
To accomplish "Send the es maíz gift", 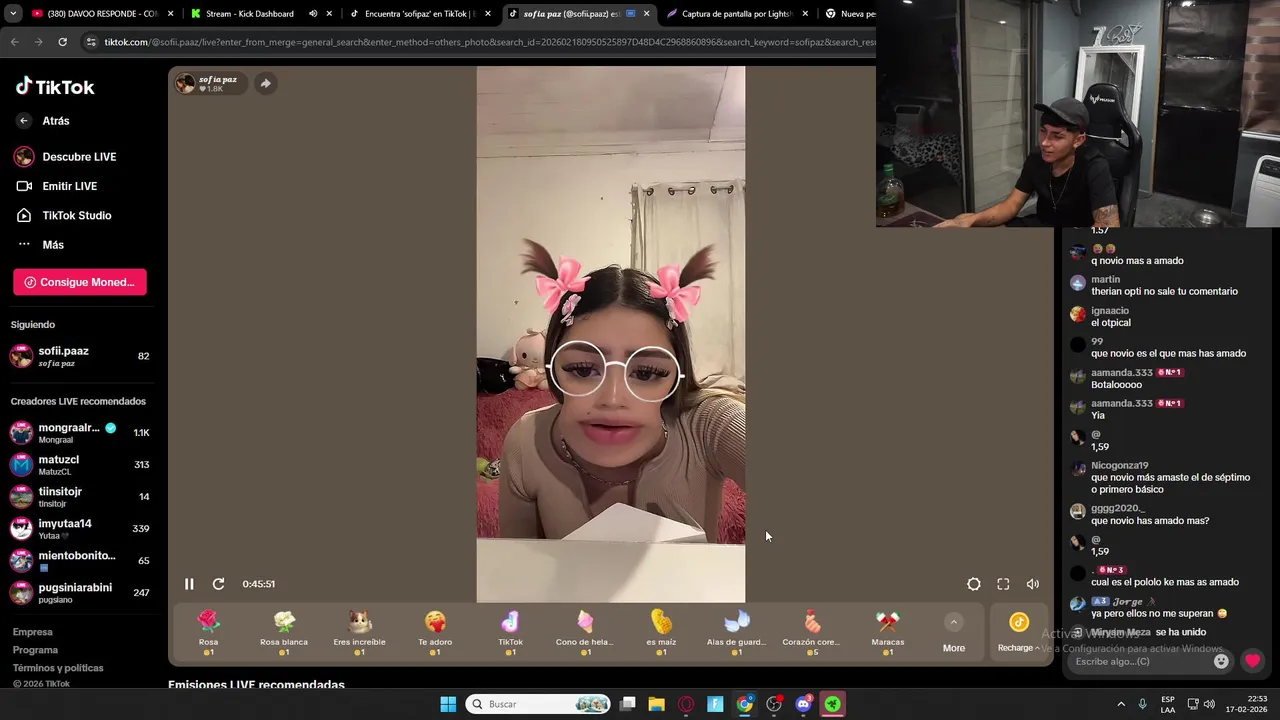I will point(661,632).
